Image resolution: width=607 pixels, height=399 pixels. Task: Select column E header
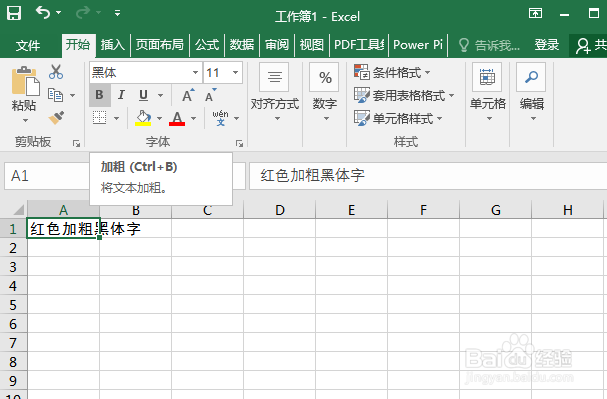[351, 210]
